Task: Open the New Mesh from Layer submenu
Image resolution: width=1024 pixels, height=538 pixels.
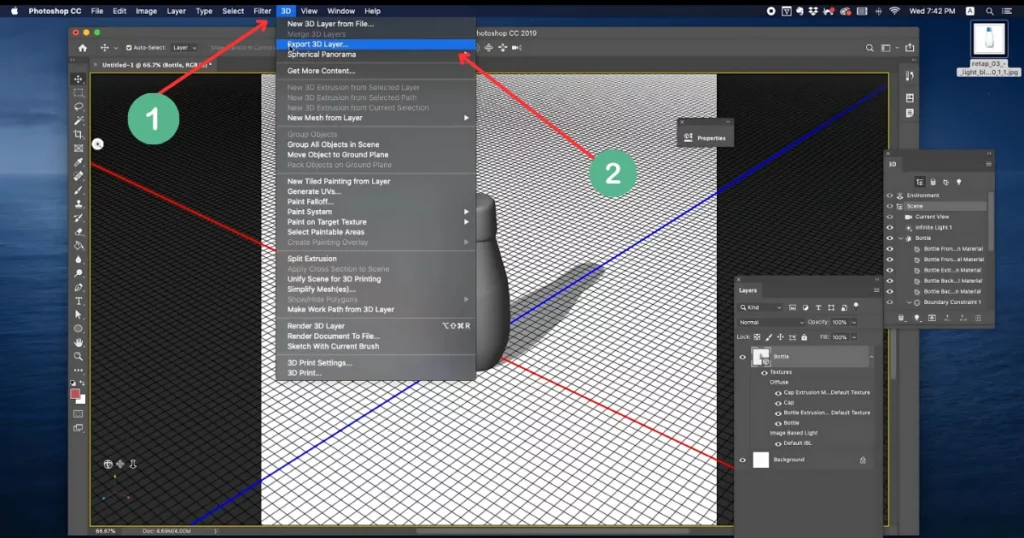Action: (376, 118)
